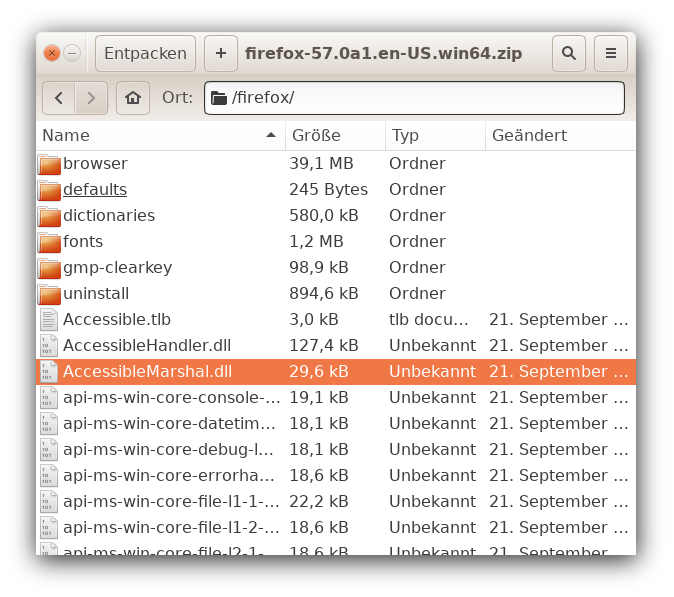The height and width of the screenshot is (597, 674).
Task: Click the highlighted AccessibleMarshal.dll name
Action: 147,372
